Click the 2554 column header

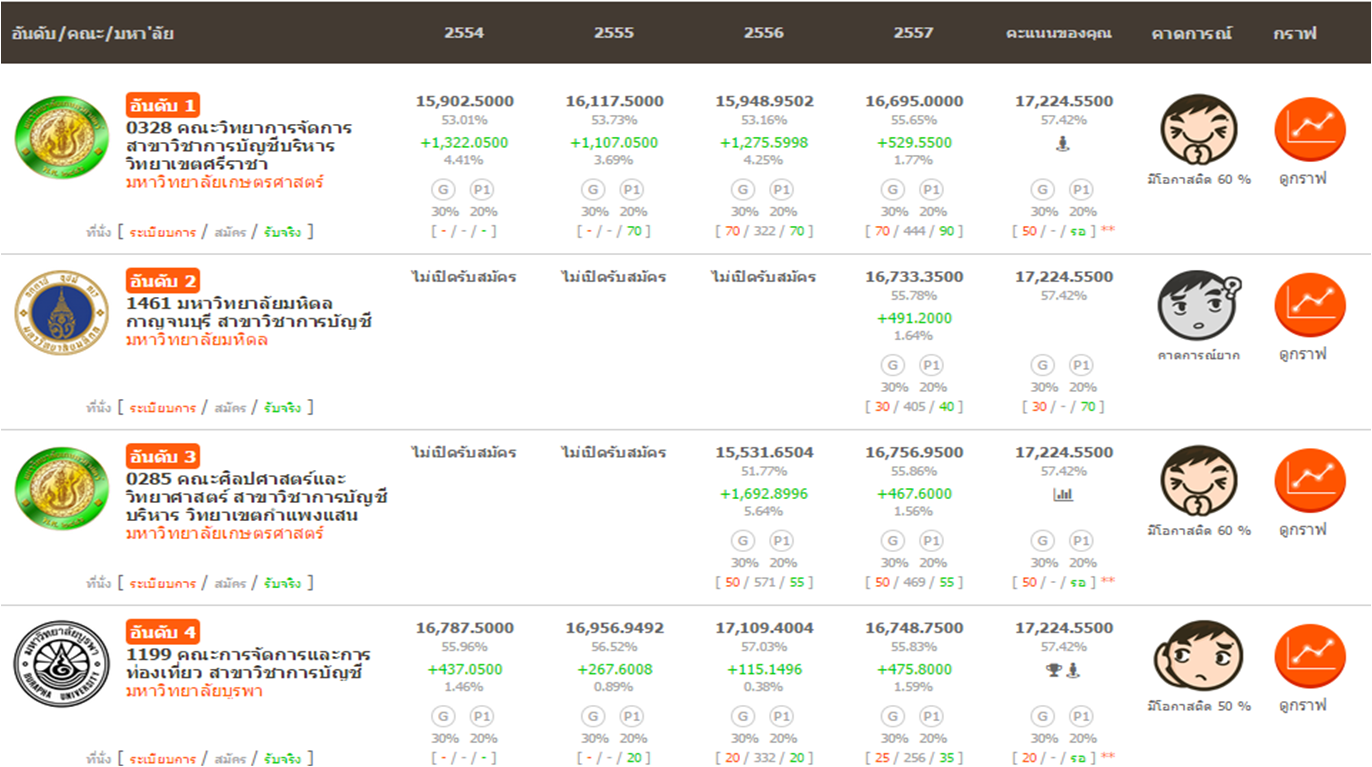click(x=464, y=32)
